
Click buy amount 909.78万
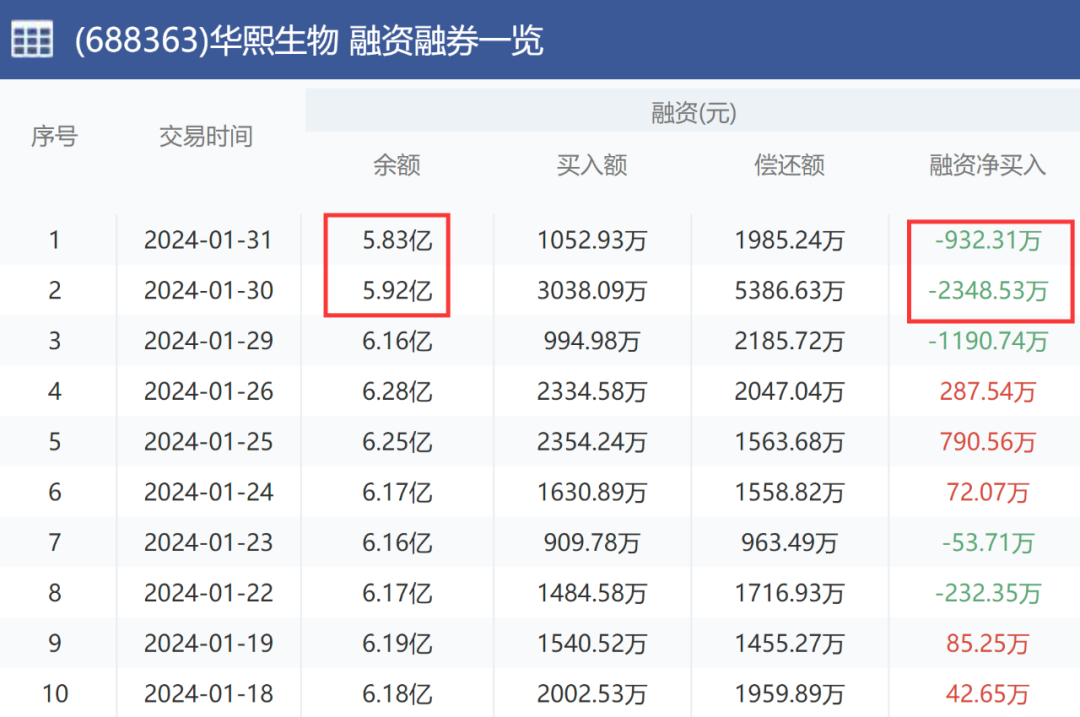click(x=592, y=542)
